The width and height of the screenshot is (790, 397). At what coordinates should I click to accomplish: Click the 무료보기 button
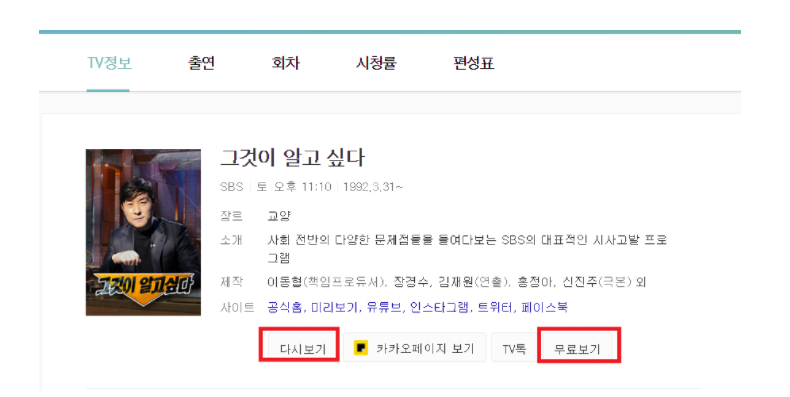pos(577,348)
